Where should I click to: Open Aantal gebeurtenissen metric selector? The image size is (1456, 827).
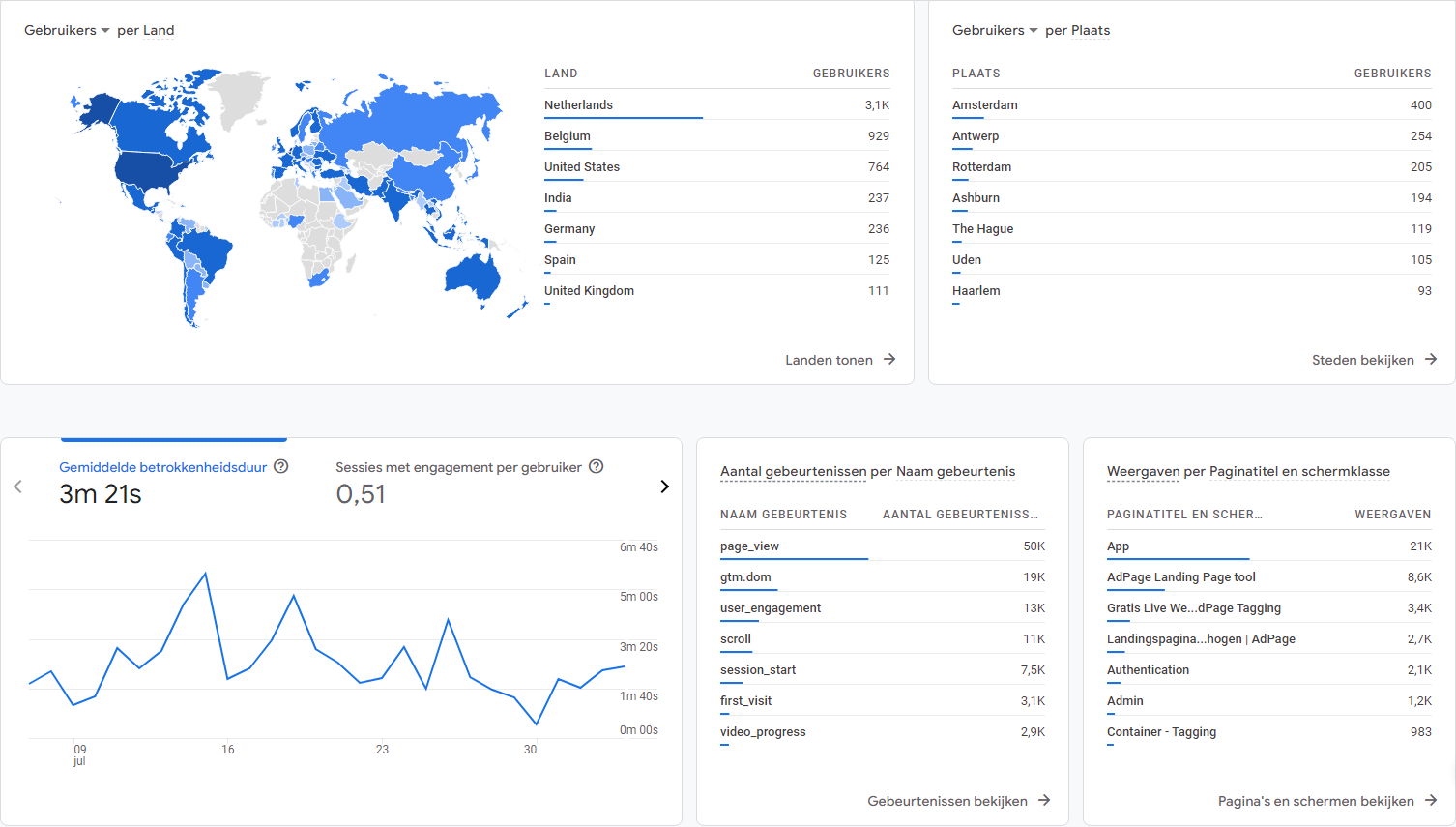793,471
